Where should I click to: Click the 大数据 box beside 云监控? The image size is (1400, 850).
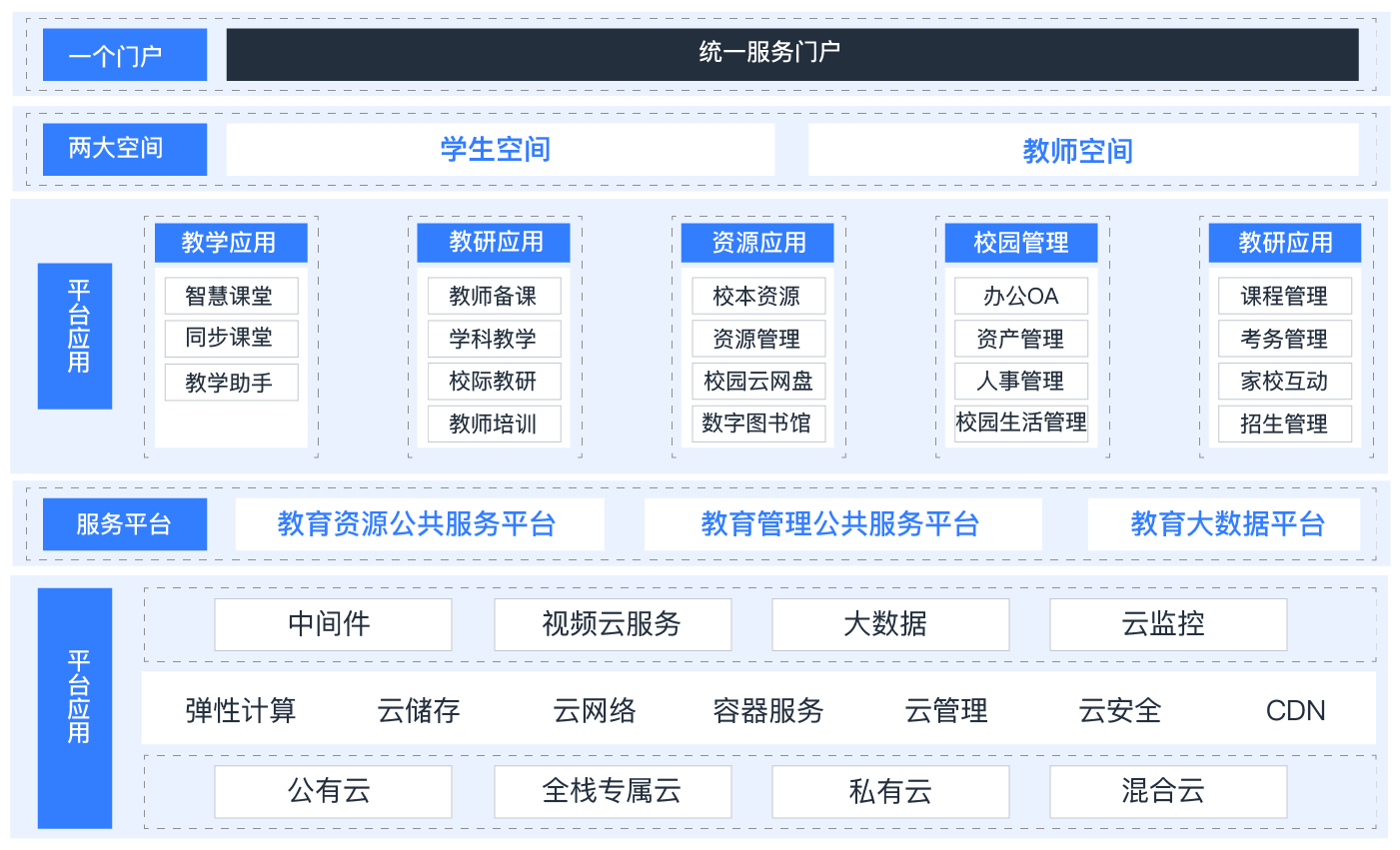(890, 624)
